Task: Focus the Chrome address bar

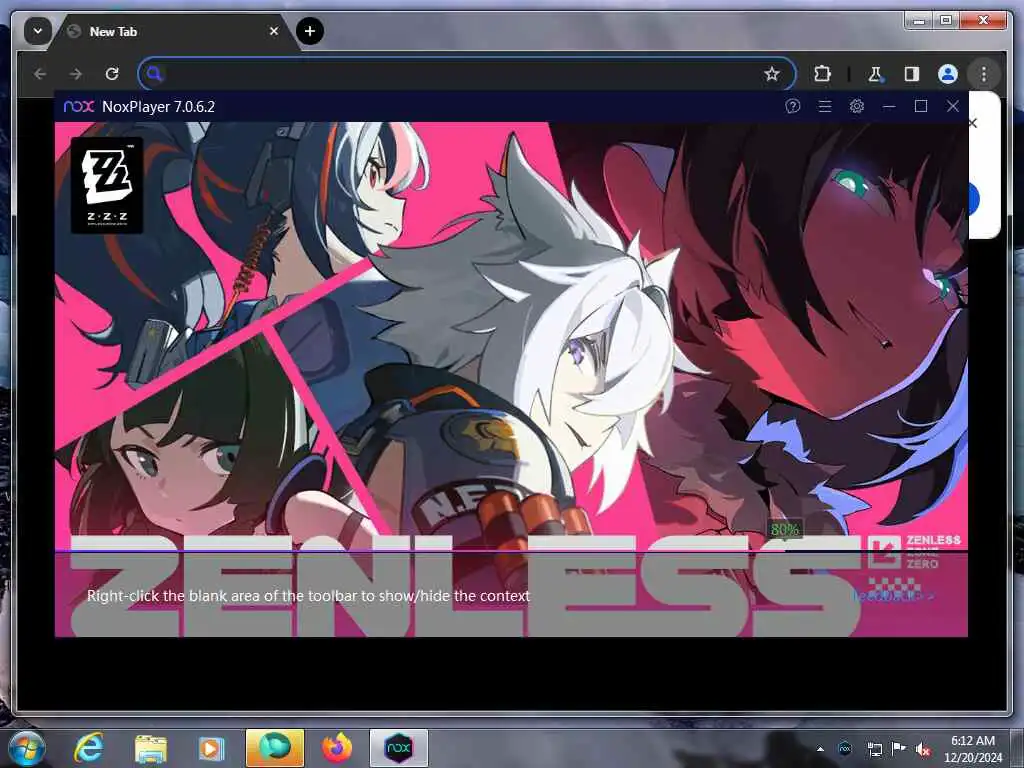Action: (x=466, y=74)
